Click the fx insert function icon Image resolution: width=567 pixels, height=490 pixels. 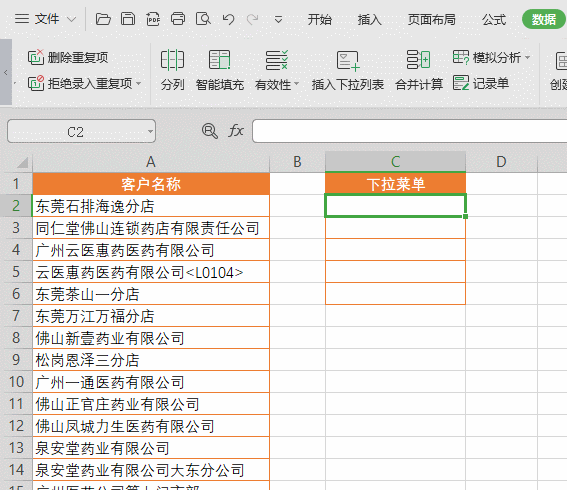point(236,131)
